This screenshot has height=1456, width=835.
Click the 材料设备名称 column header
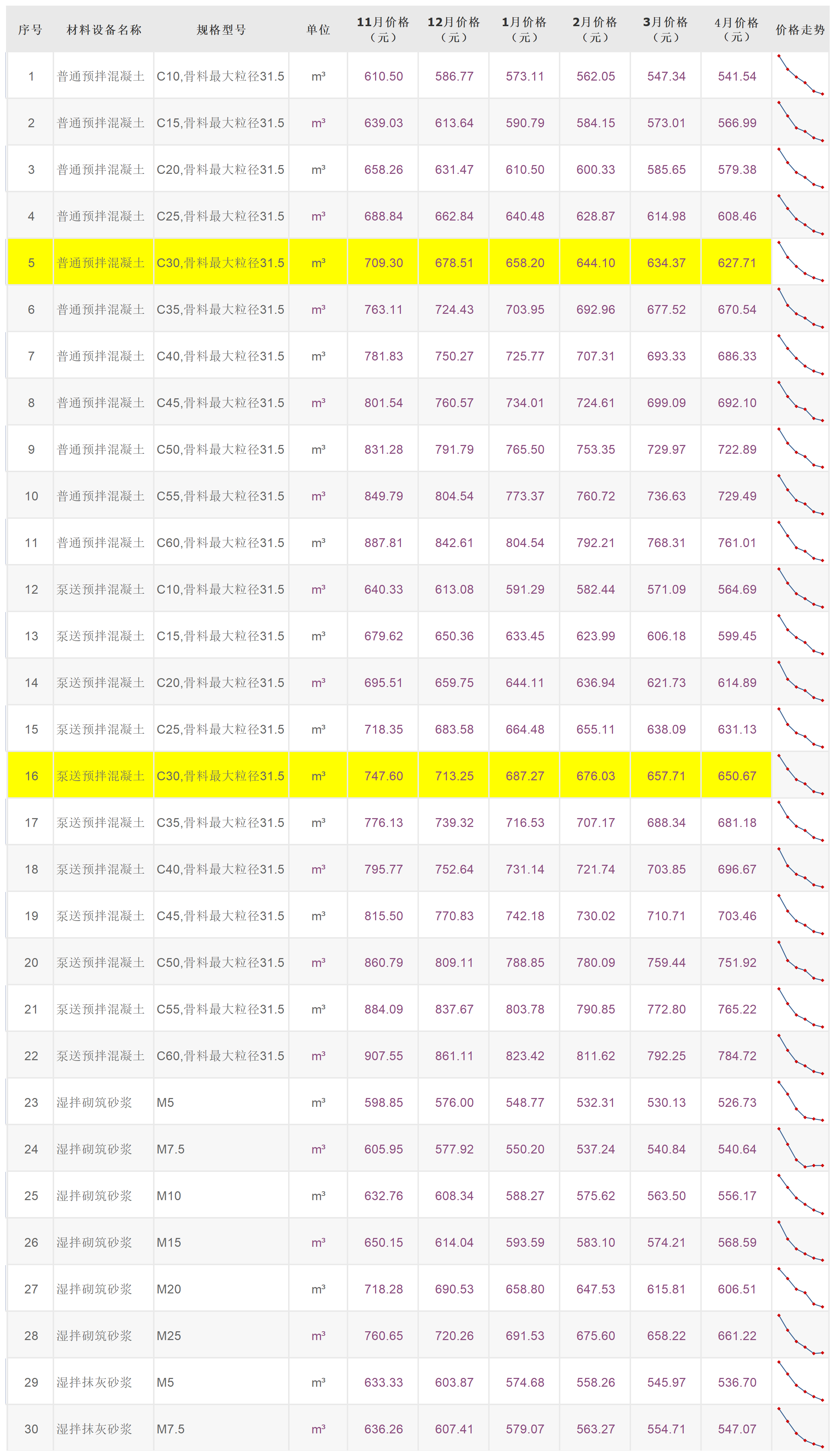tap(104, 30)
